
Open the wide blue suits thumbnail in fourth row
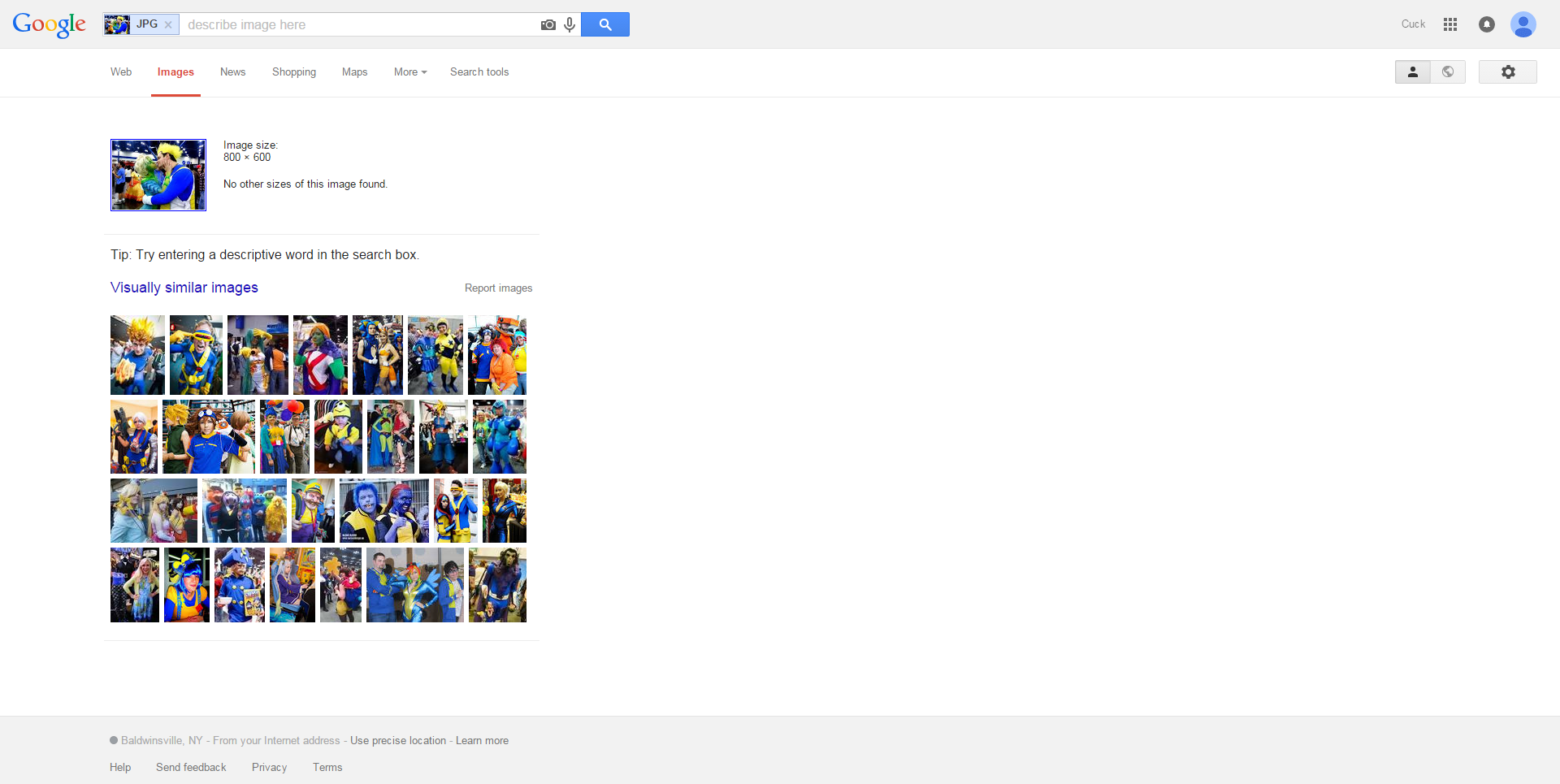(415, 585)
